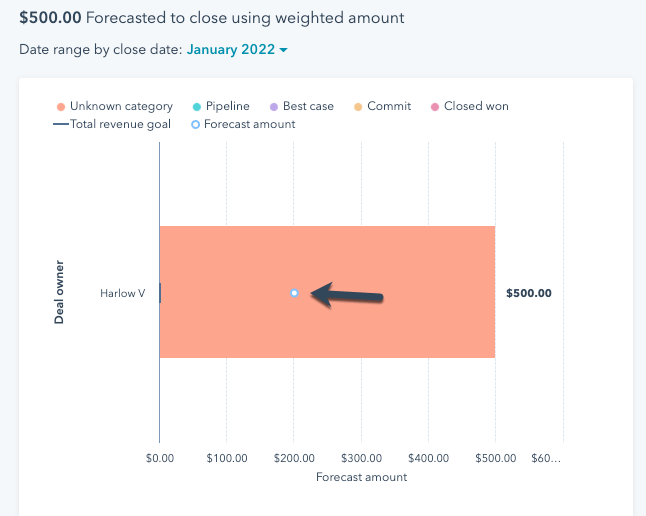This screenshot has width=646, height=516.
Task: Click the teal Pipeline legend dot
Action: 196,106
